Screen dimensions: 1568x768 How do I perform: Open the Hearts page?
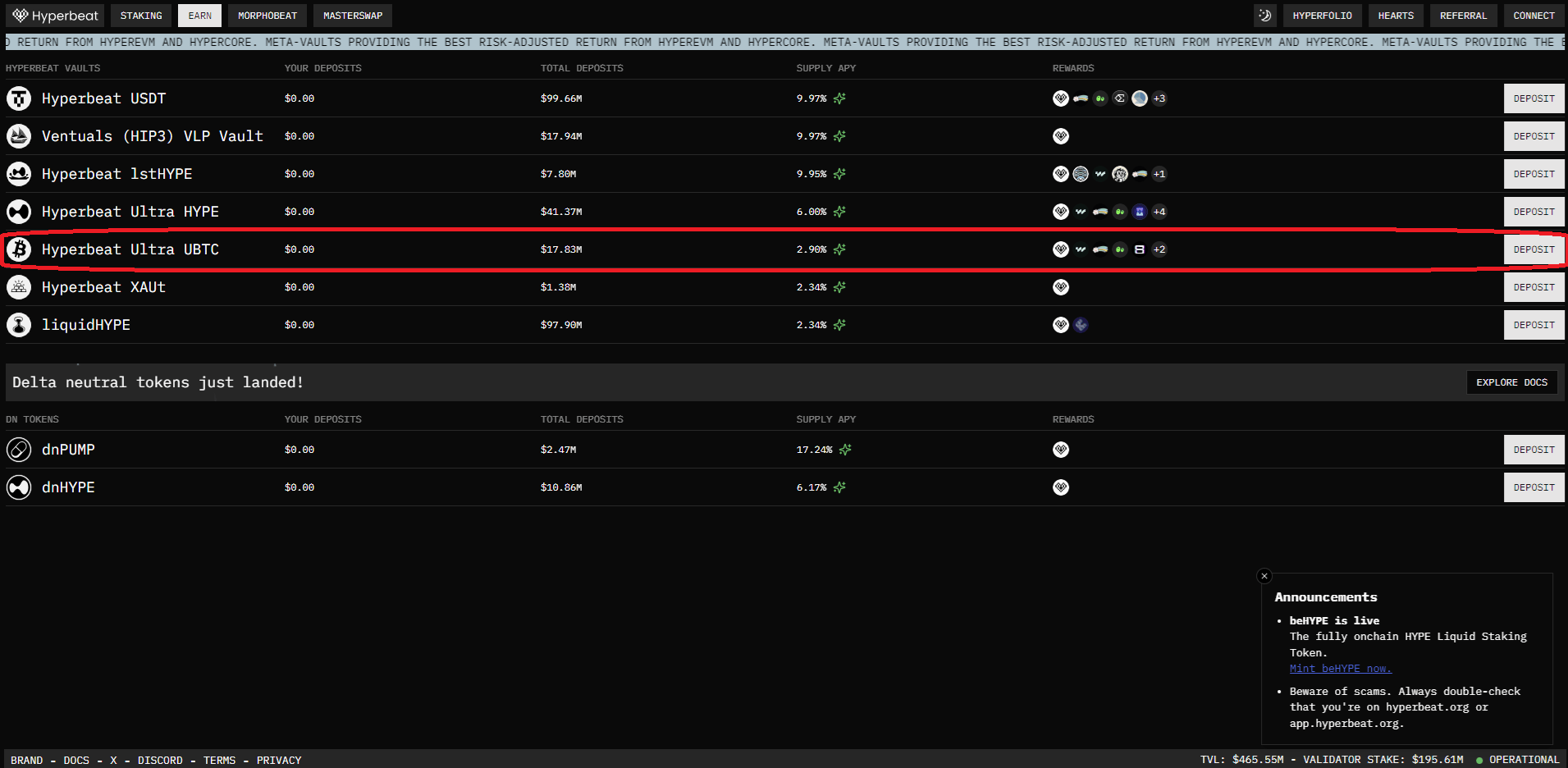click(x=1396, y=16)
